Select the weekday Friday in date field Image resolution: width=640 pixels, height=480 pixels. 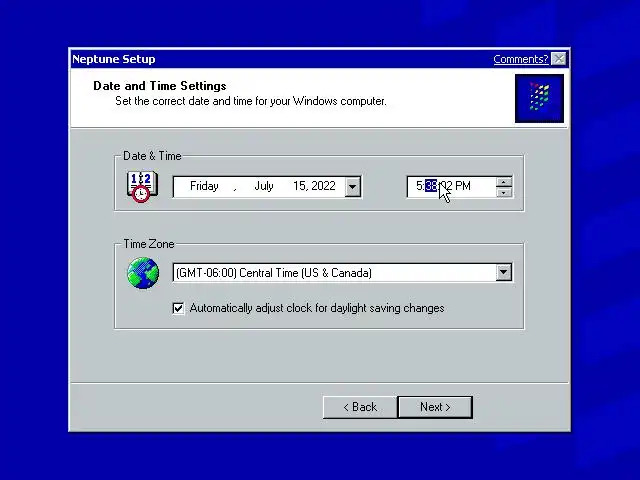204,186
